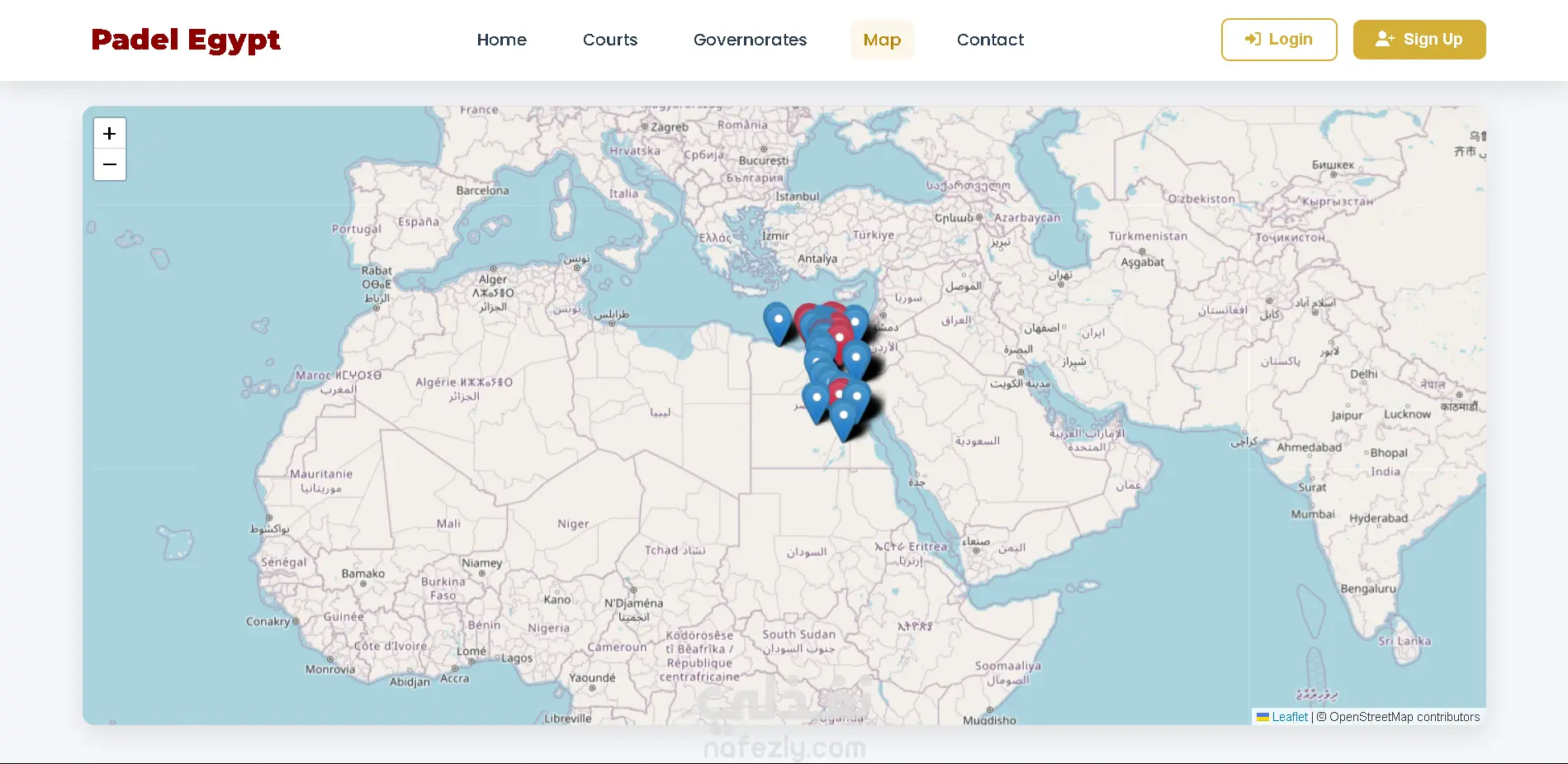Click the Login button

1279,40
